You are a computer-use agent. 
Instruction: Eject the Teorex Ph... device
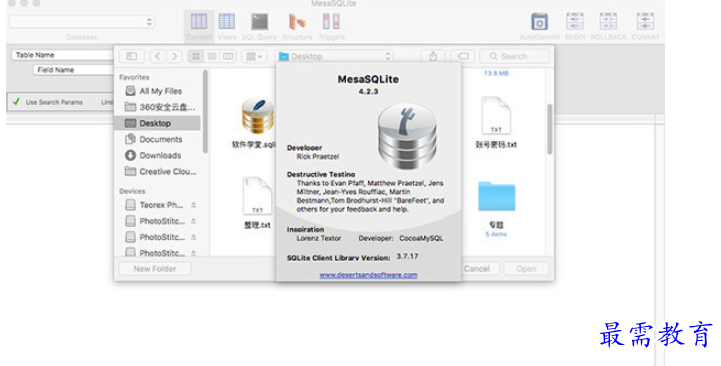click(194, 205)
